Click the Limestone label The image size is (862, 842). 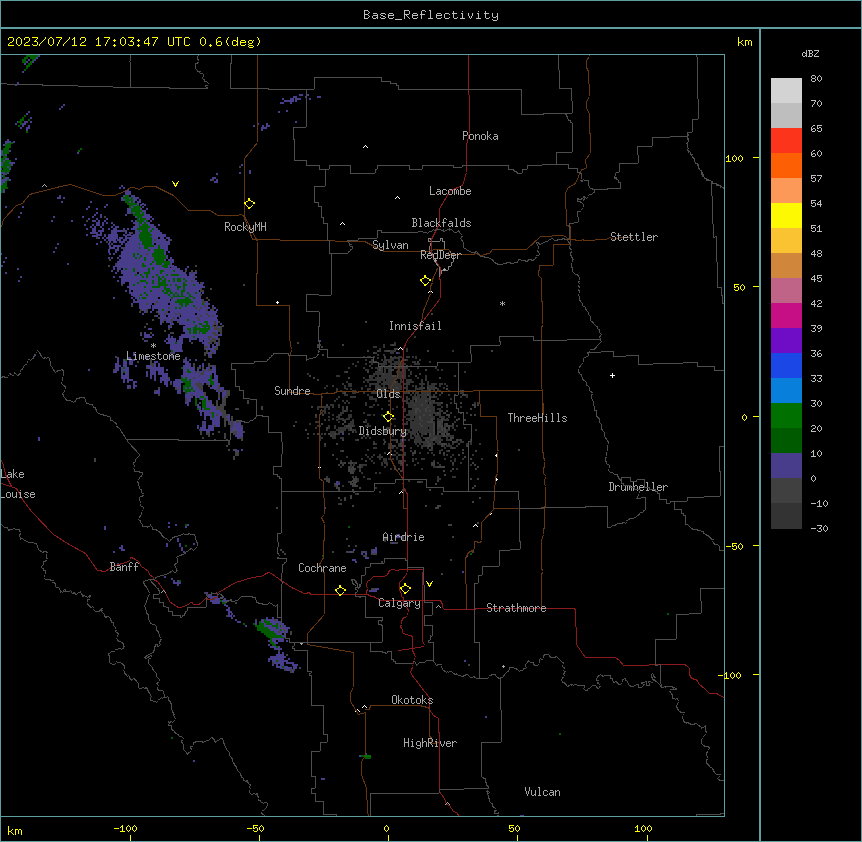(x=153, y=356)
